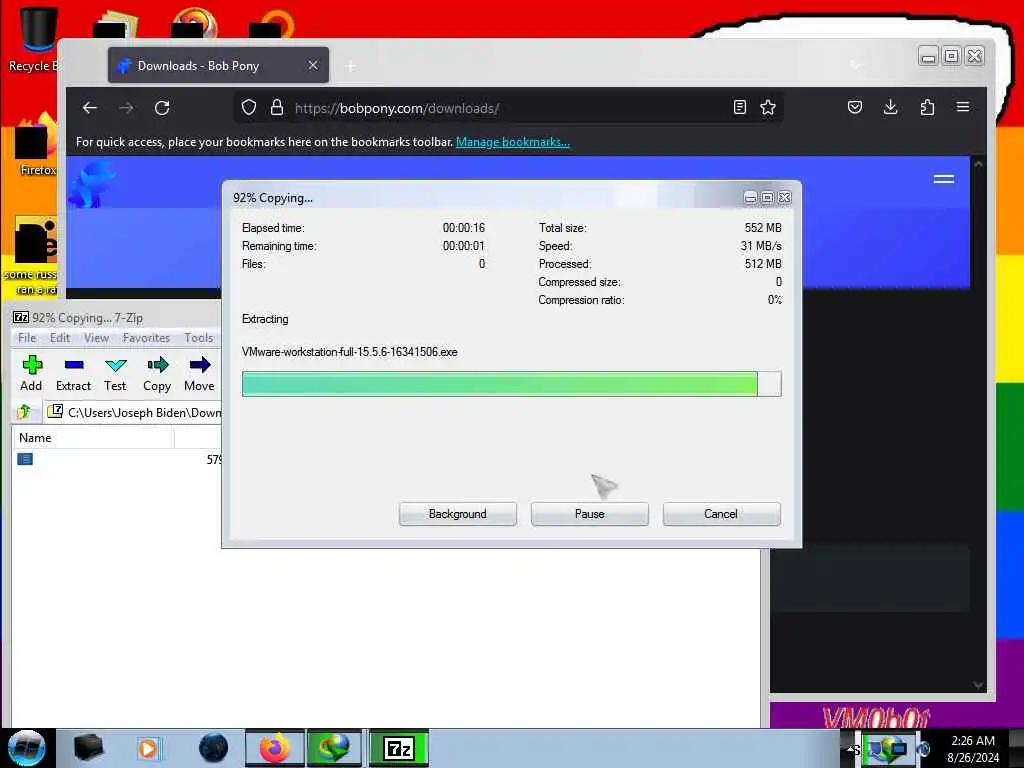Reload the Bob Pony downloads page
Image resolution: width=1024 pixels, height=768 pixels.
pos(162,108)
